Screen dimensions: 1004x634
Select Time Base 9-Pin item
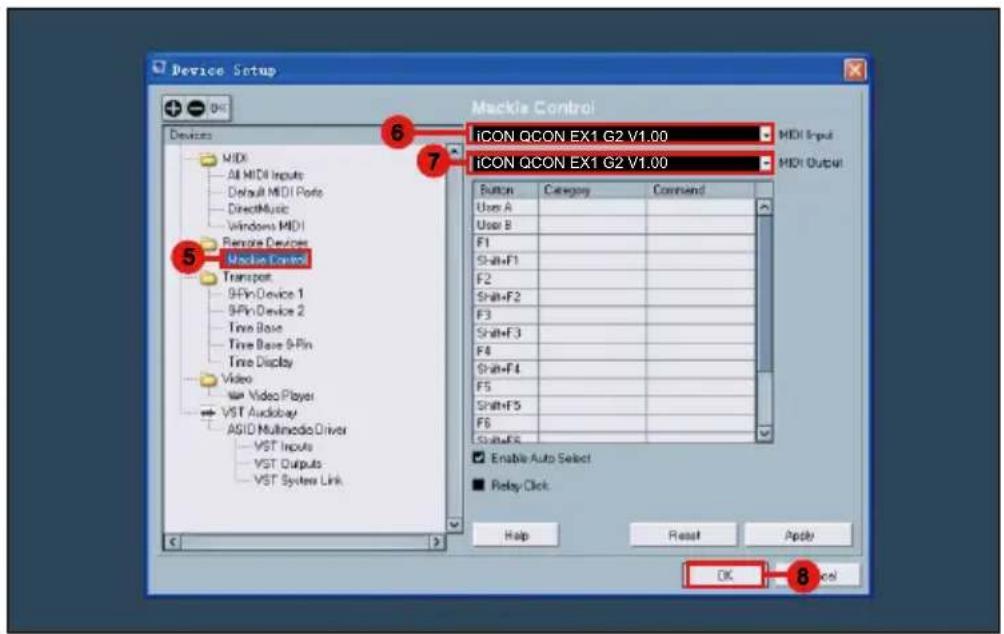(270, 345)
